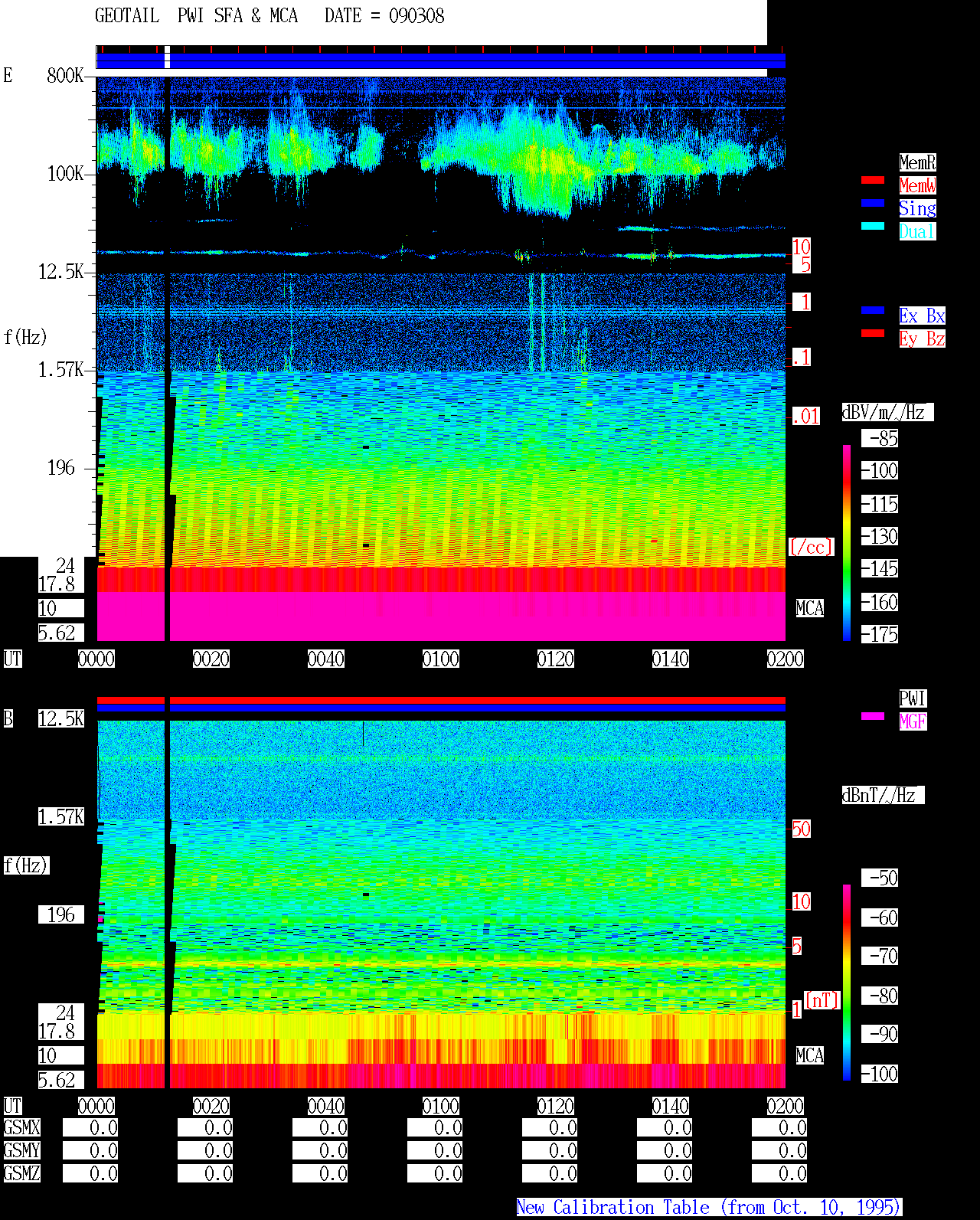980x1220 pixels.
Task: Click the Ey Bz legend label
Action: [x=922, y=339]
